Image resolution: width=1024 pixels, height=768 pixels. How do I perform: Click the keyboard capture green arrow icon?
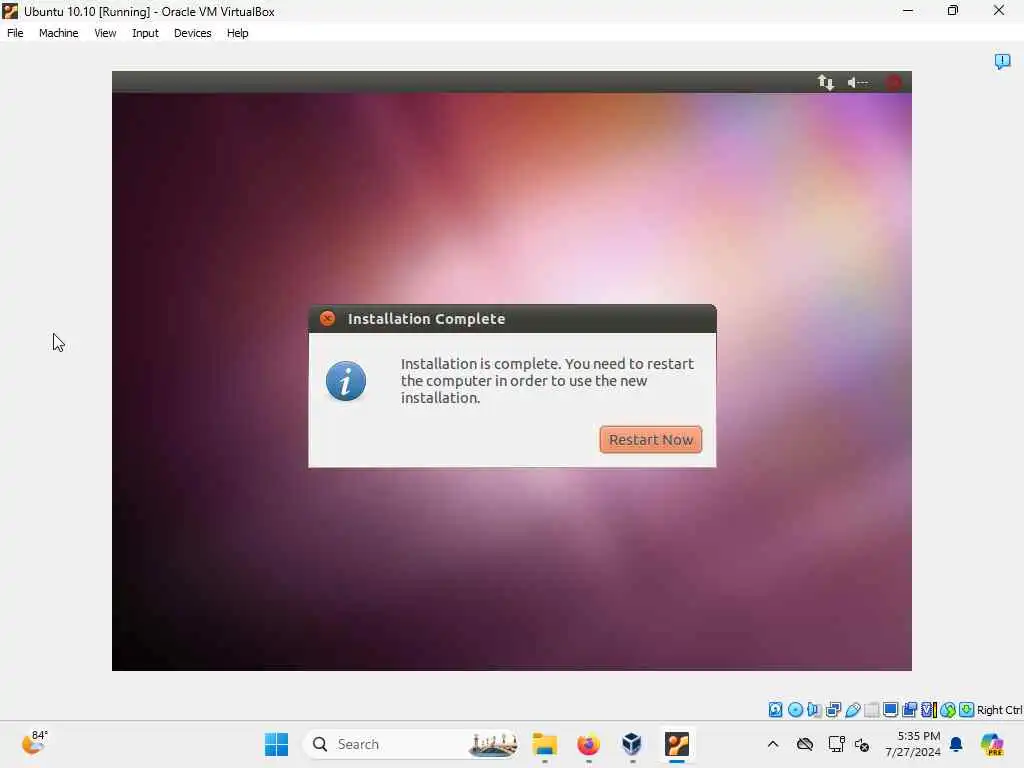click(x=967, y=709)
